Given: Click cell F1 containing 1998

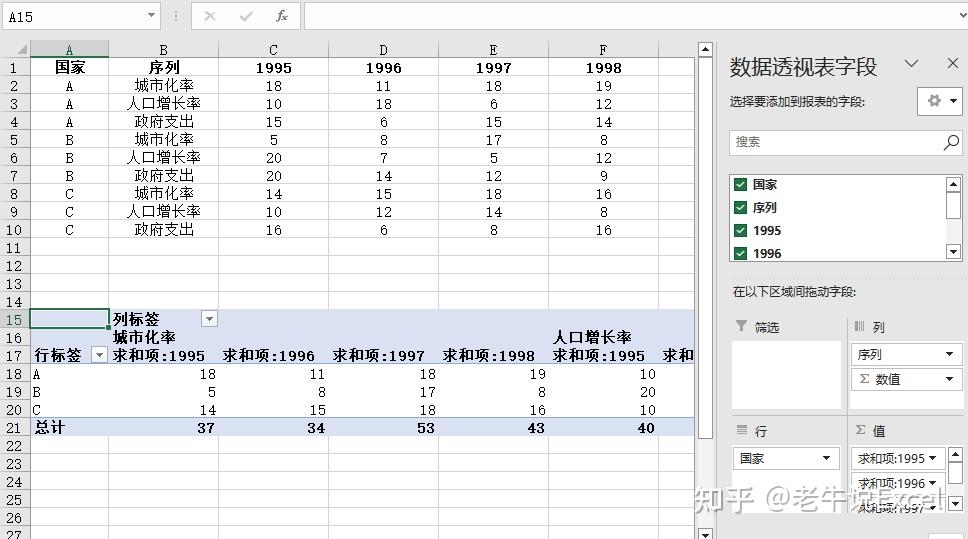Looking at the screenshot, I should tap(603, 67).
